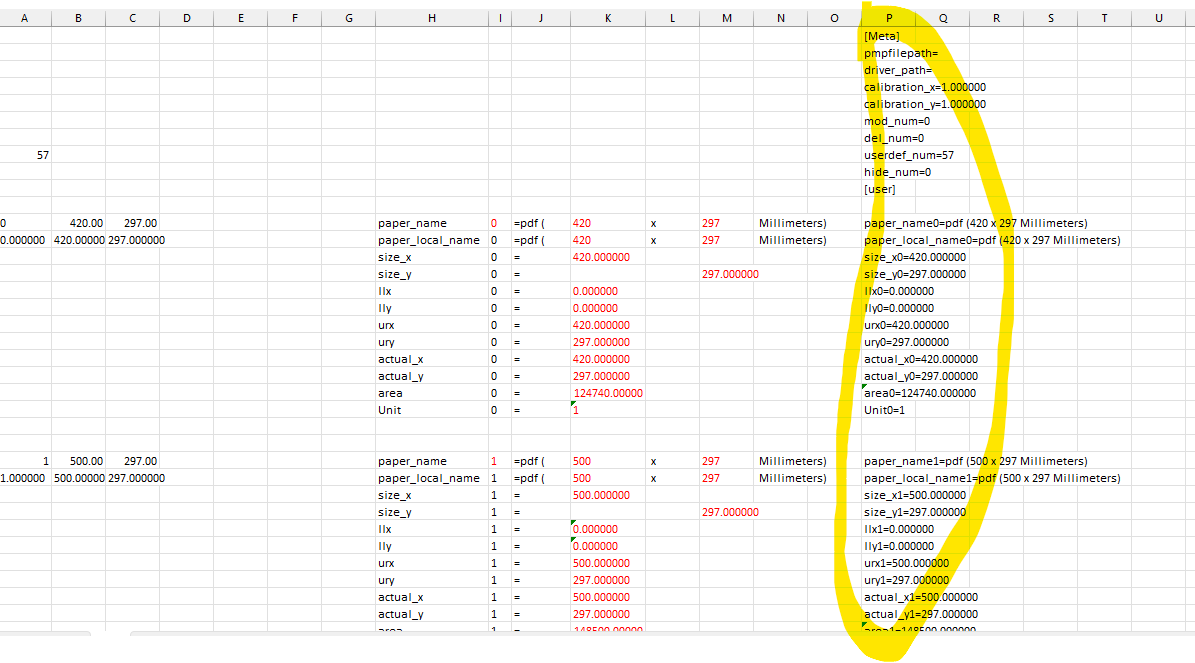Click the size_x1=500.000000 cell
The image size is (1195, 663).
click(914, 495)
